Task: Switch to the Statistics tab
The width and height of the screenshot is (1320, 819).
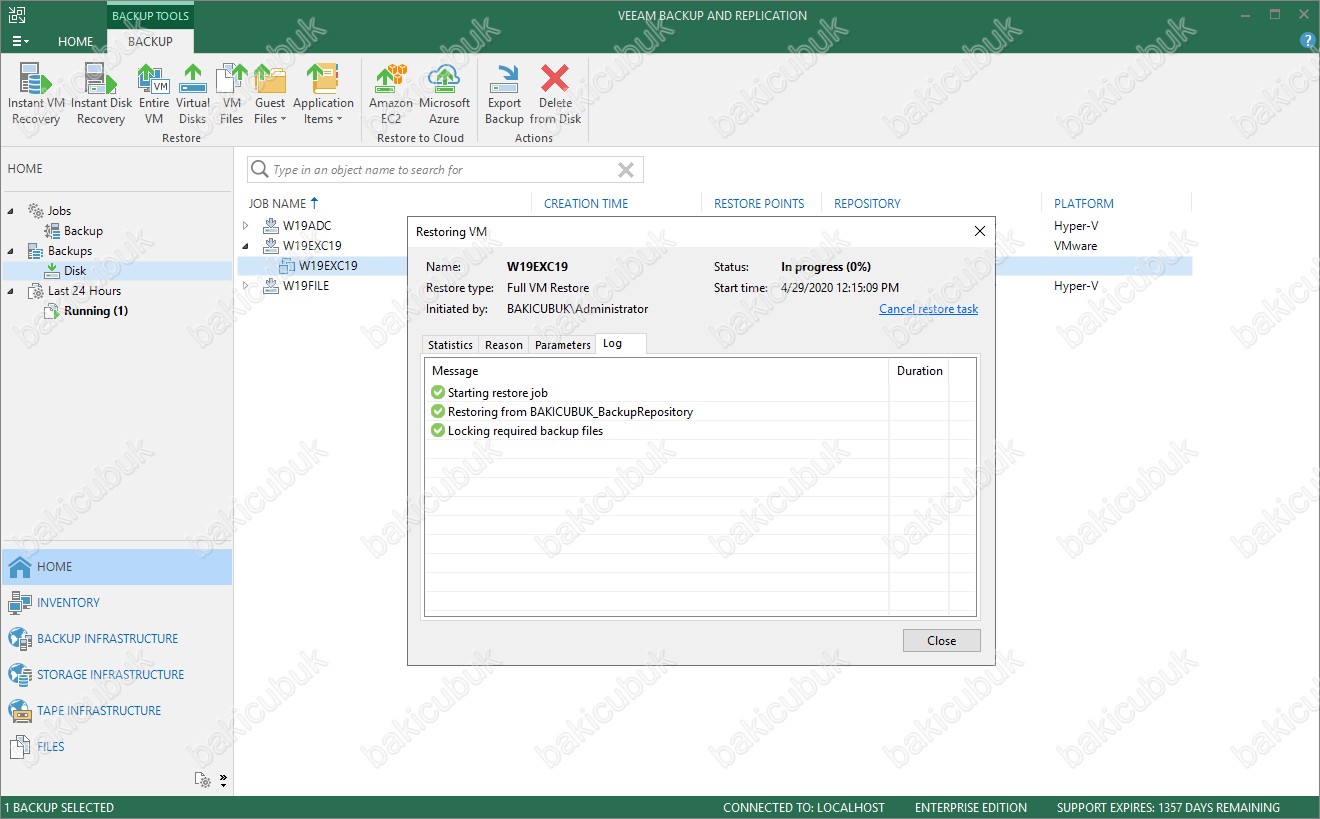Action: click(450, 345)
